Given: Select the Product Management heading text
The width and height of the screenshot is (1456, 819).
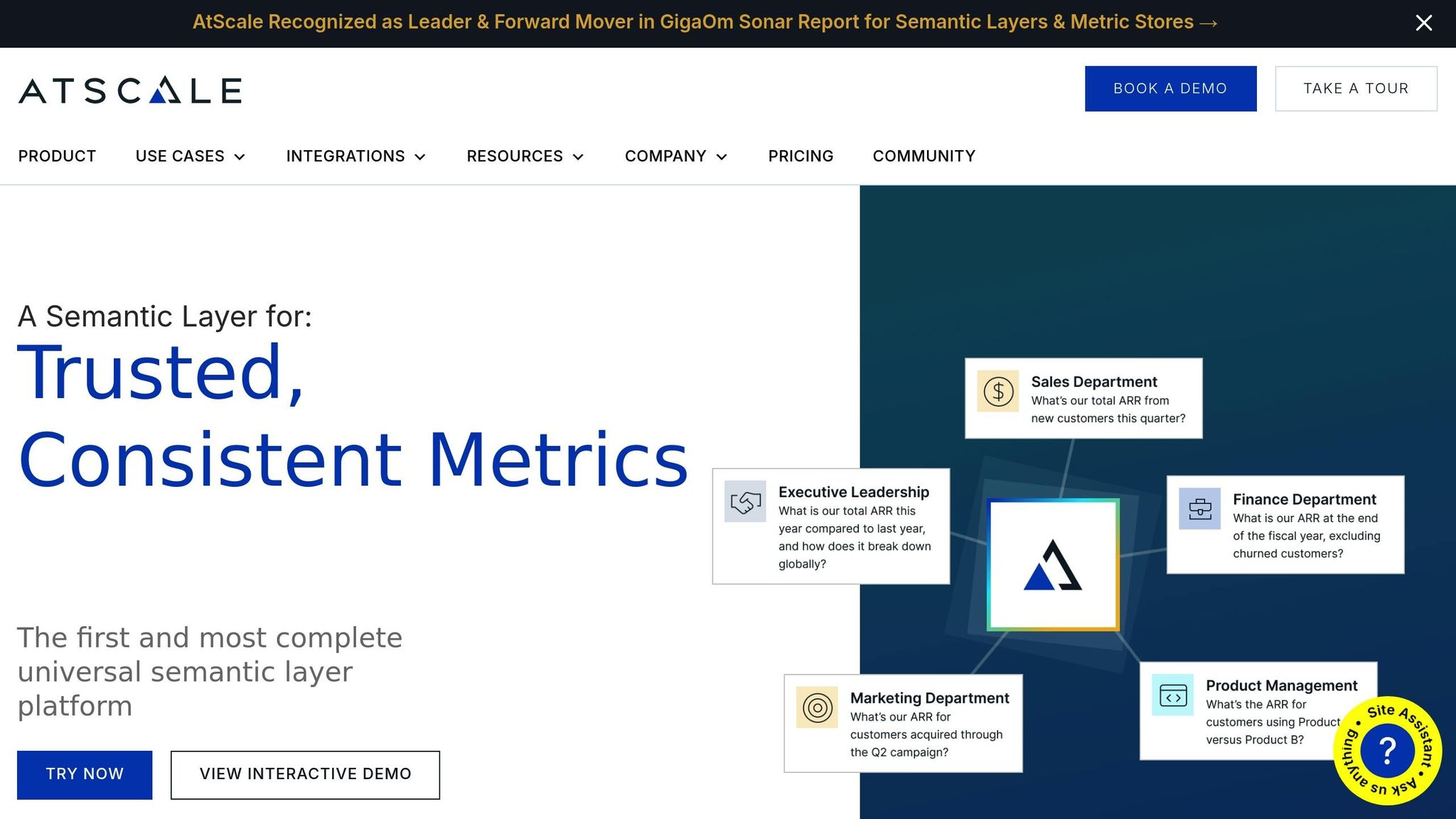Looking at the screenshot, I should click(1282, 685).
